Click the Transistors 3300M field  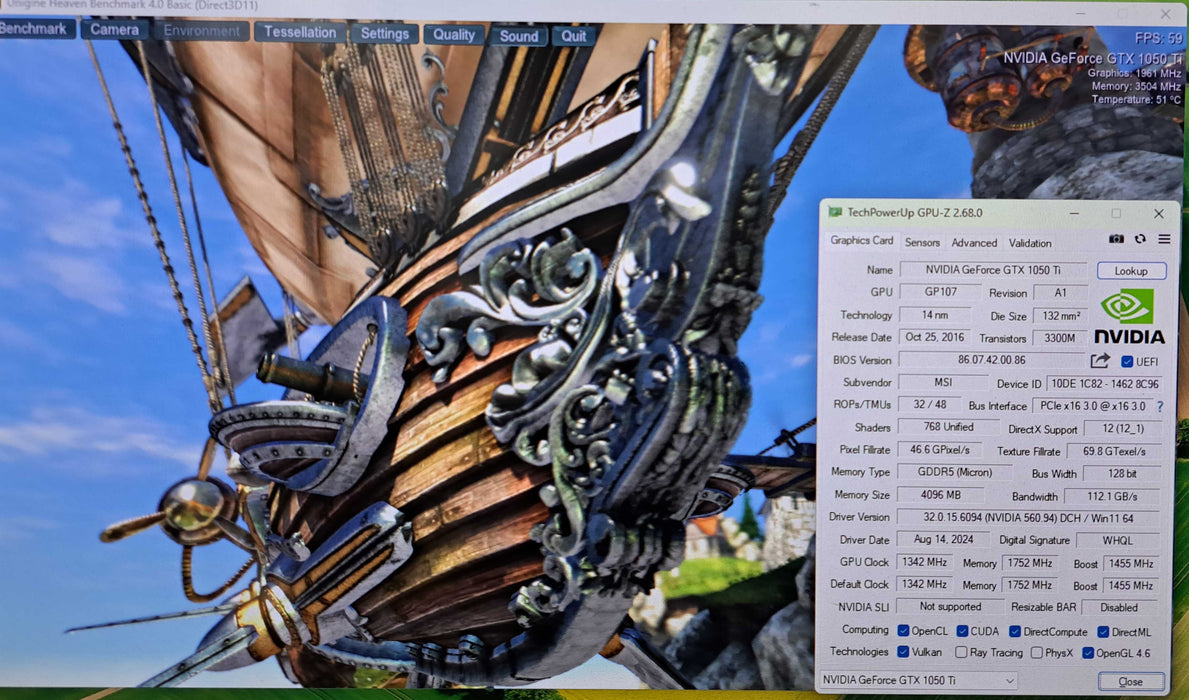(x=1059, y=338)
